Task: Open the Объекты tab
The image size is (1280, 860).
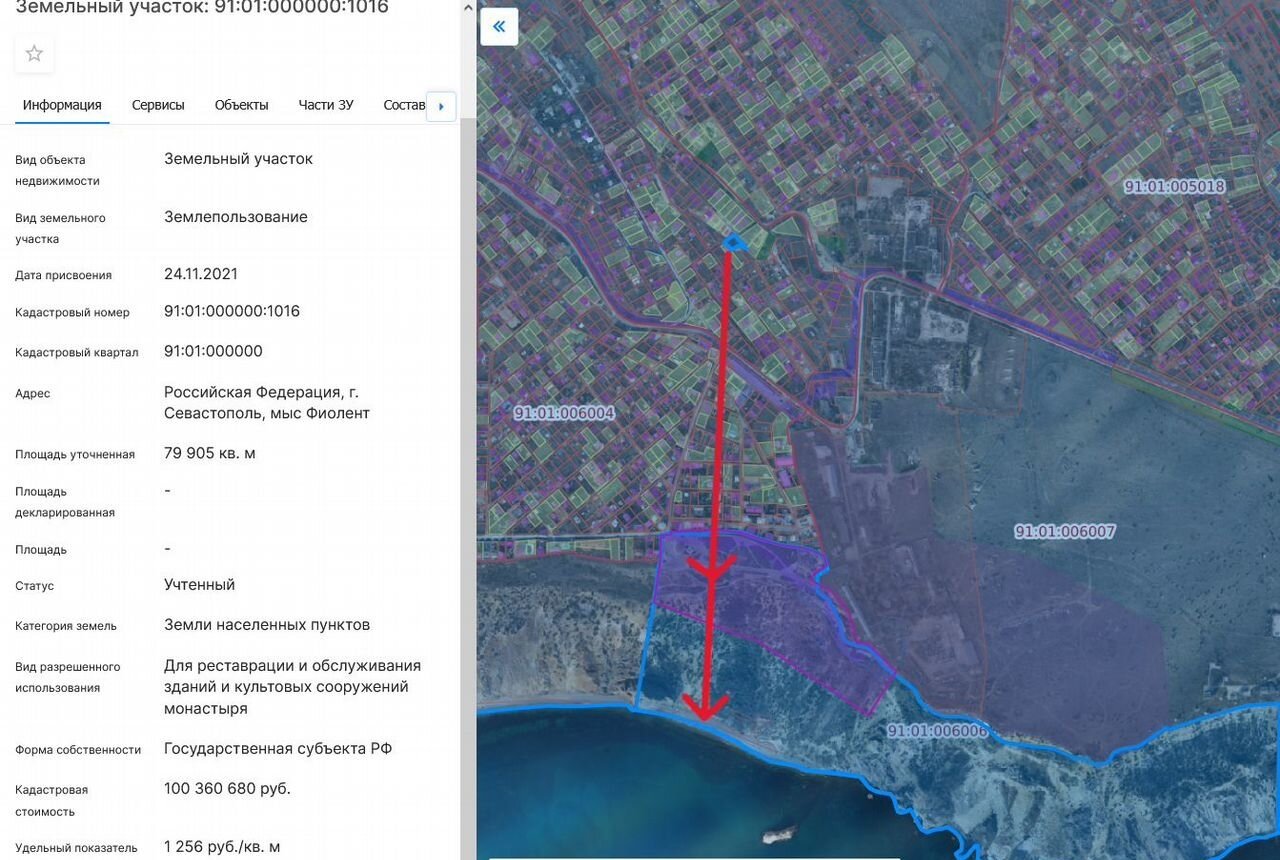Action: (x=241, y=105)
